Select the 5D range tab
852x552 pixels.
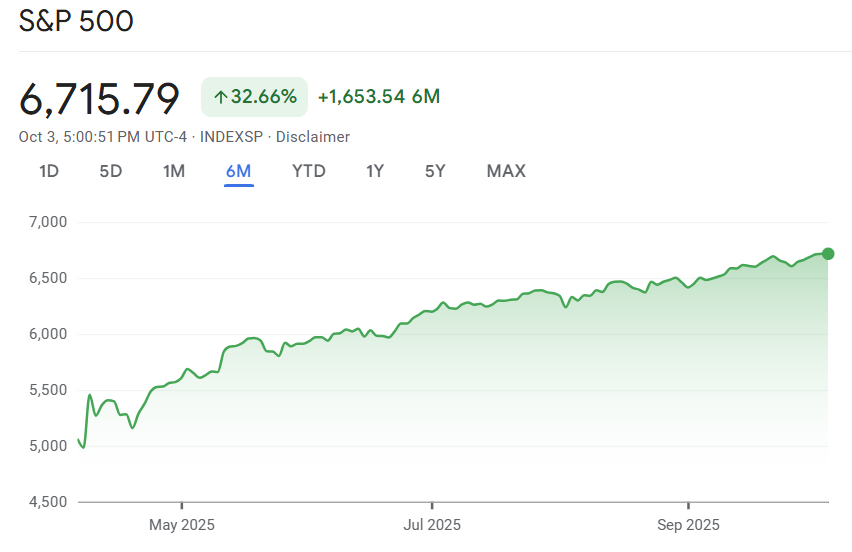(x=110, y=171)
